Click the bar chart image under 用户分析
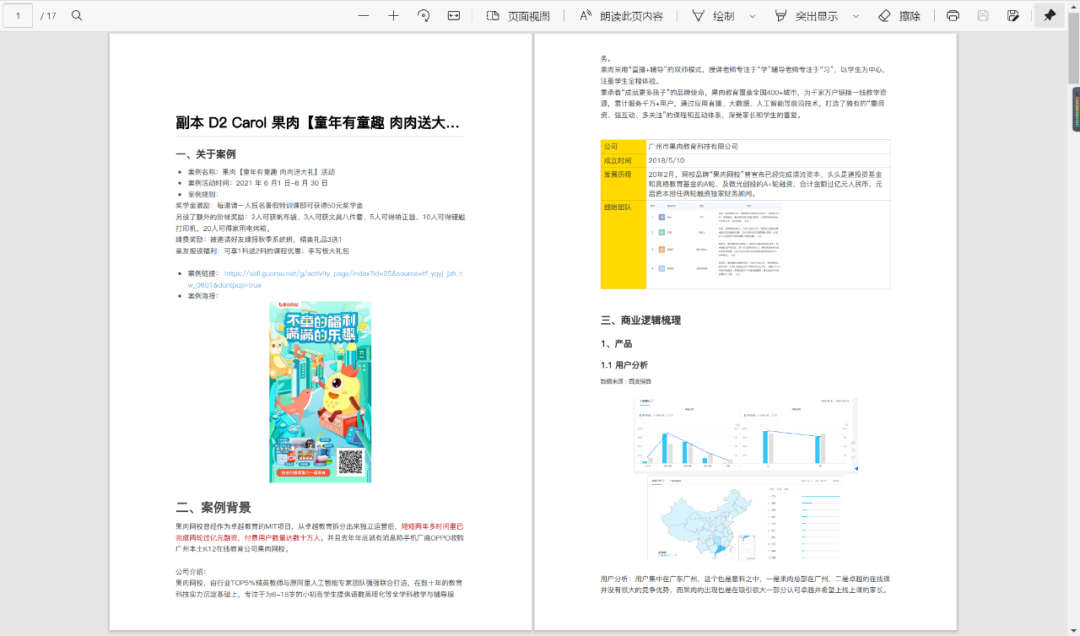 (x=746, y=435)
